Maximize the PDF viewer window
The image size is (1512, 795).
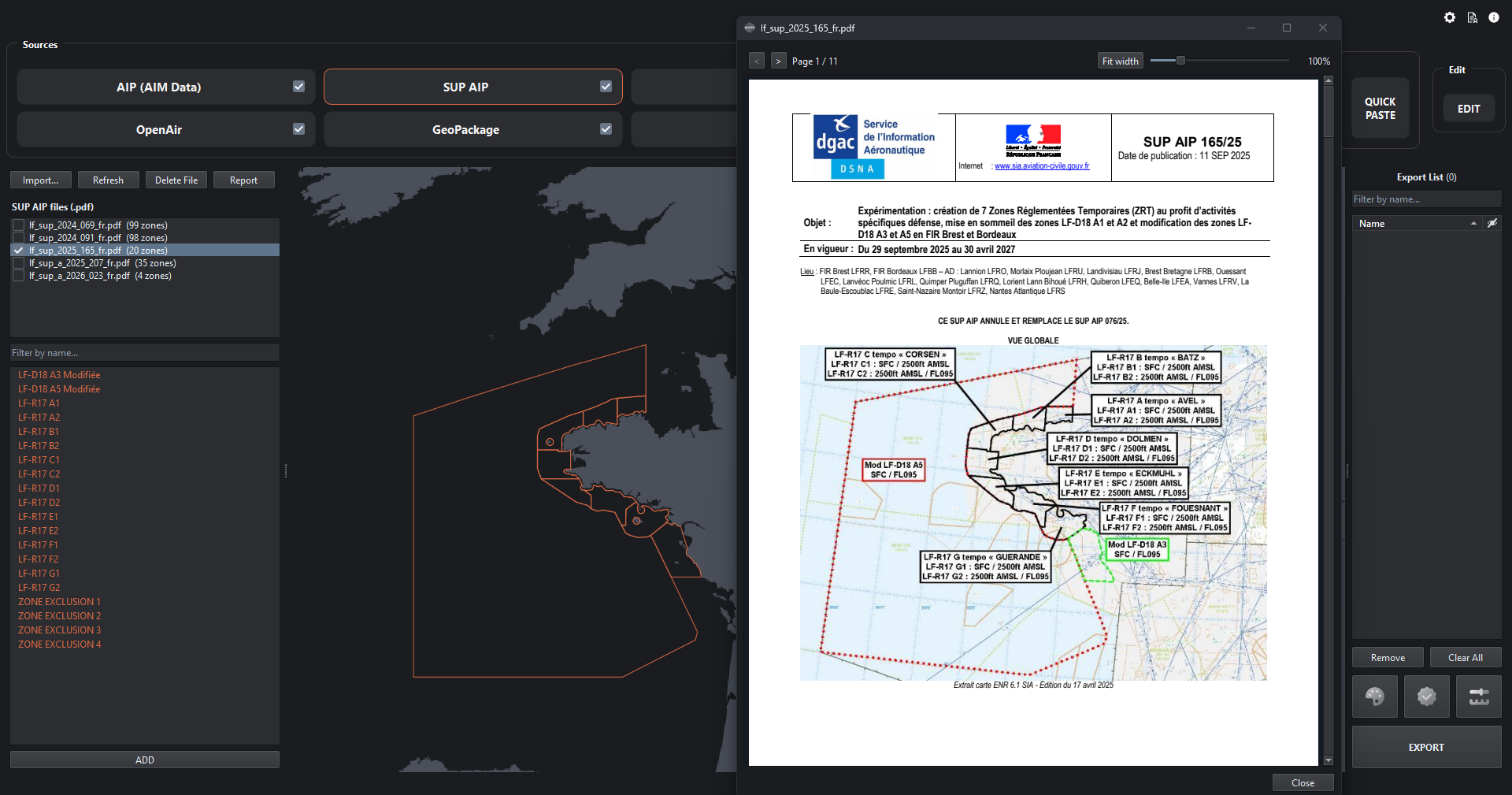point(1287,28)
